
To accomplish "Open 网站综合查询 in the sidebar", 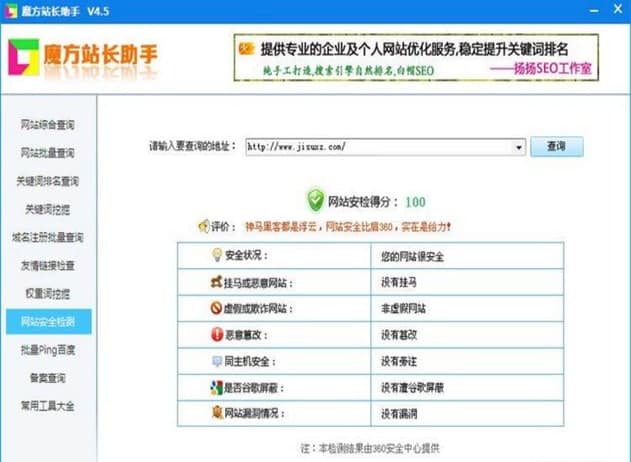I will (x=47, y=126).
